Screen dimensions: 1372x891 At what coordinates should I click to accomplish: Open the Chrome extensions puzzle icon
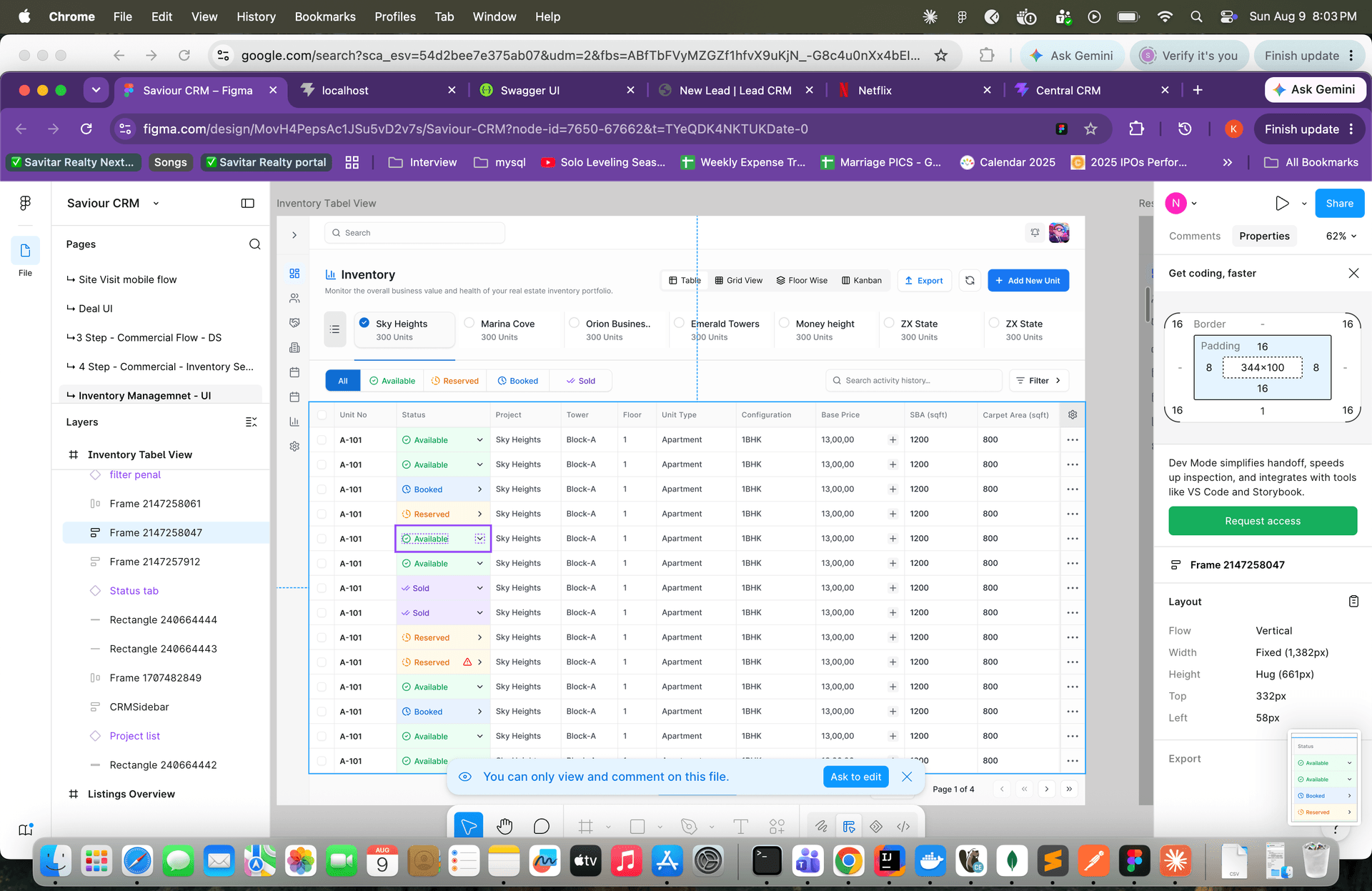coord(1136,129)
